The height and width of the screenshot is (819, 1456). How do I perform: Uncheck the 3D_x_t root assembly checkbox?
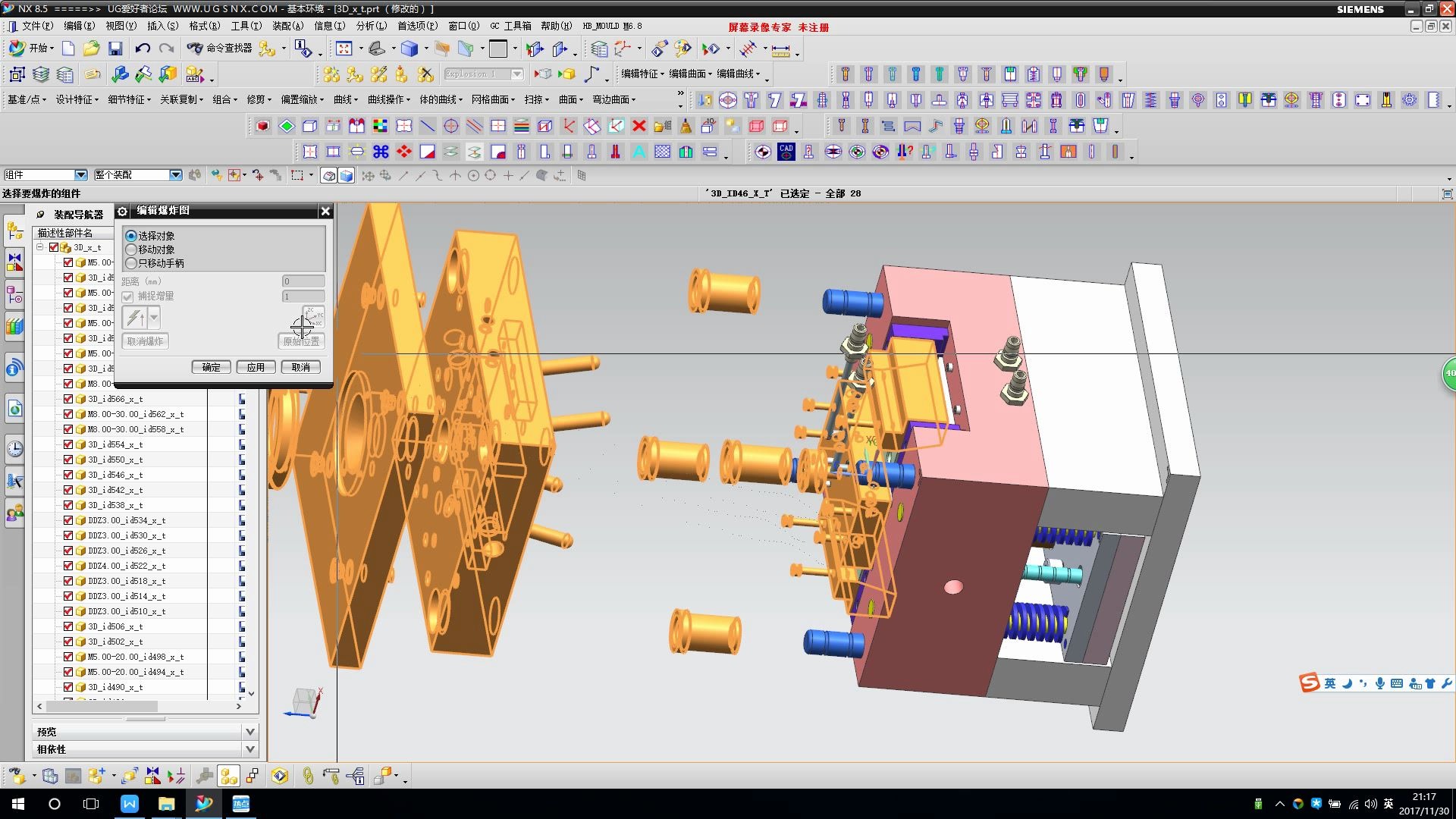pos(54,247)
